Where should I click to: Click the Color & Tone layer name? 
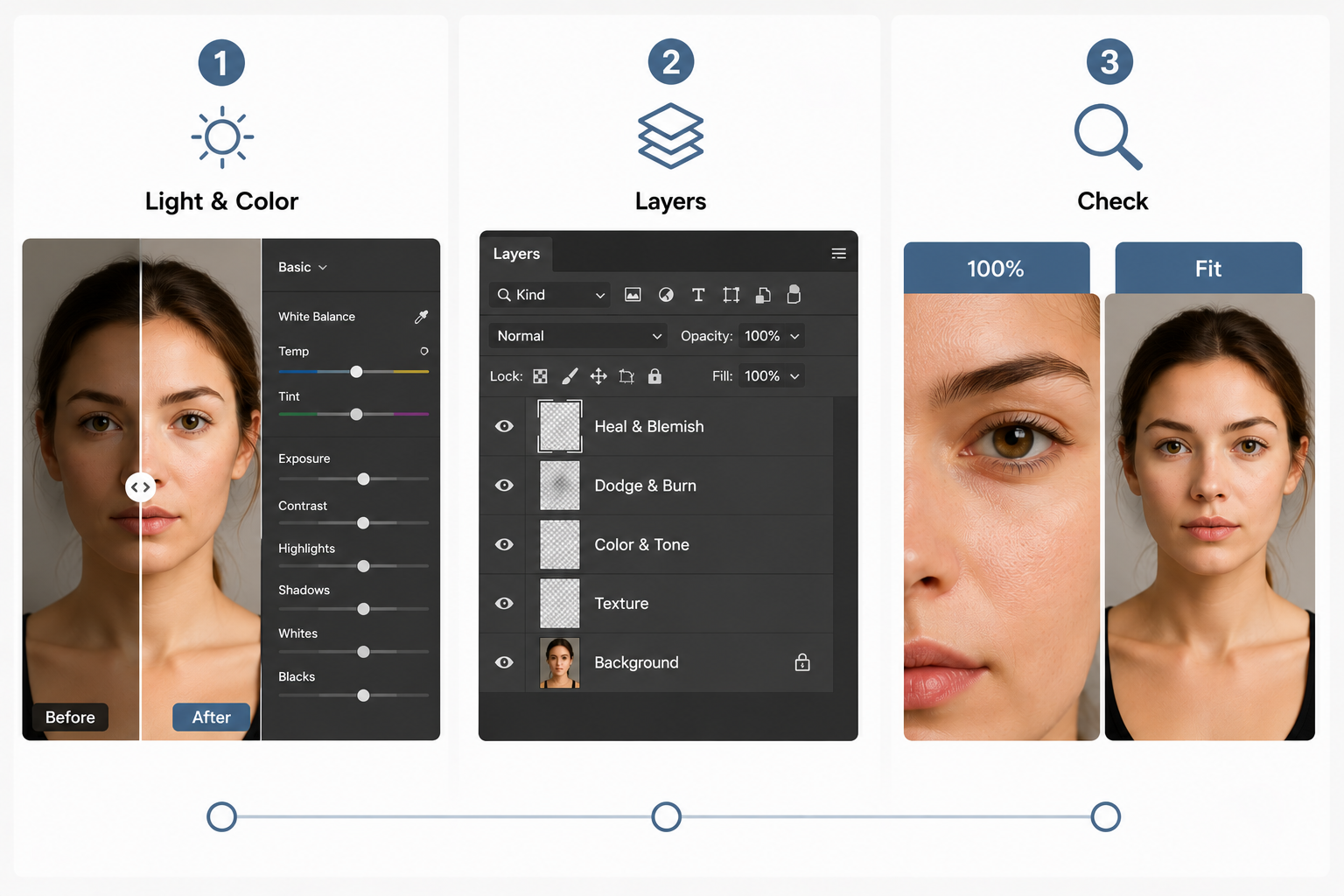(642, 544)
